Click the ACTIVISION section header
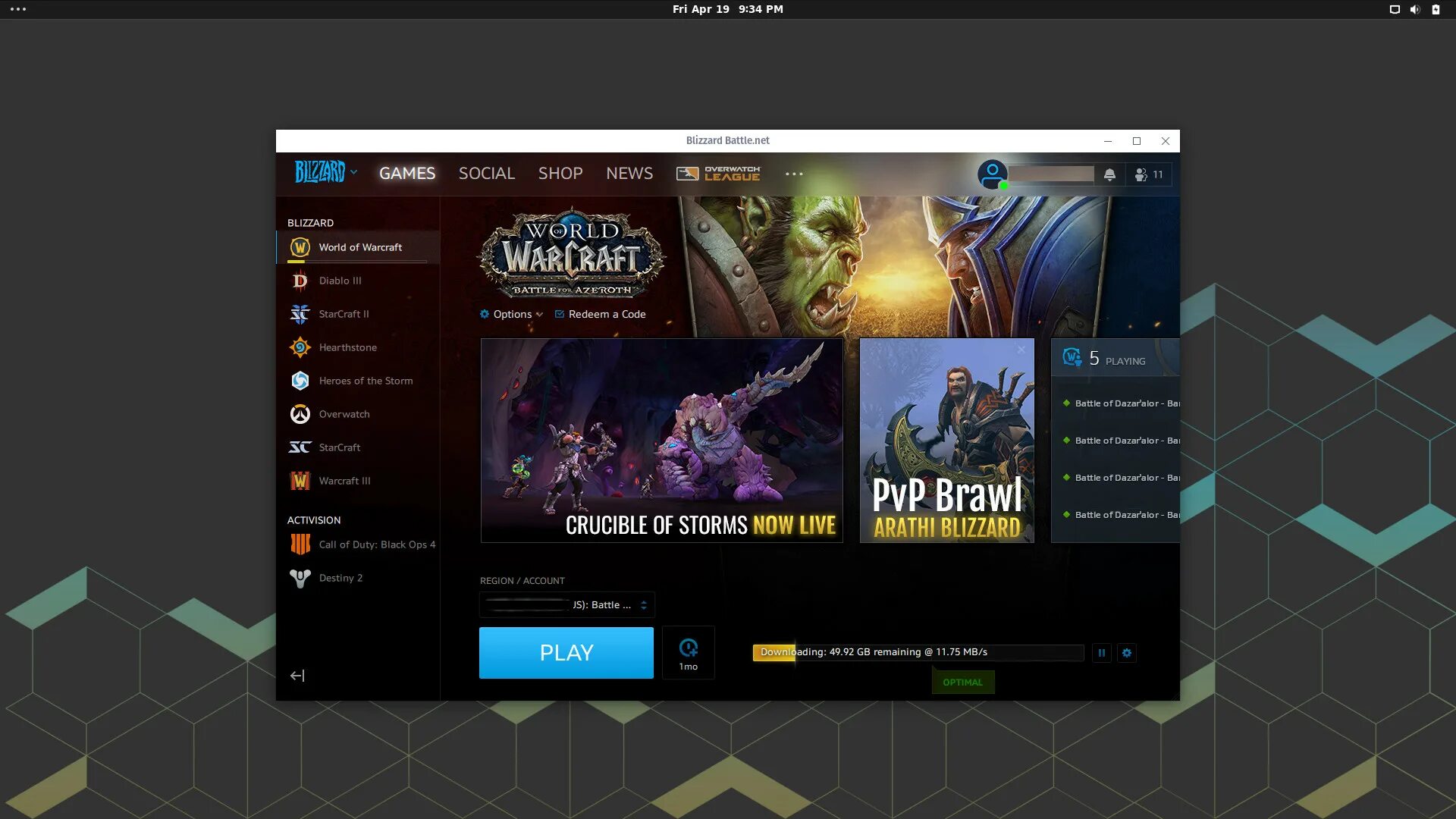Screen dimensions: 1456x819 314,520
